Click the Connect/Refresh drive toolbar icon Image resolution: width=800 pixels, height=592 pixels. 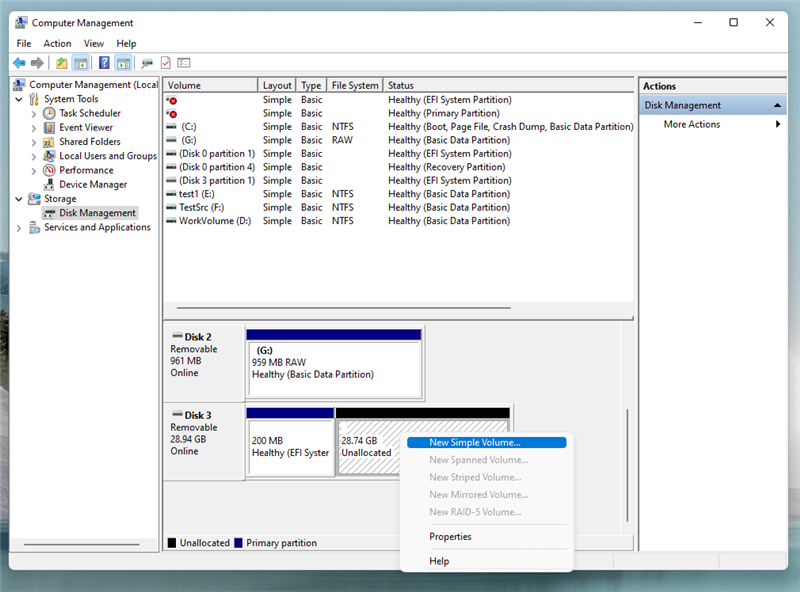[147, 63]
